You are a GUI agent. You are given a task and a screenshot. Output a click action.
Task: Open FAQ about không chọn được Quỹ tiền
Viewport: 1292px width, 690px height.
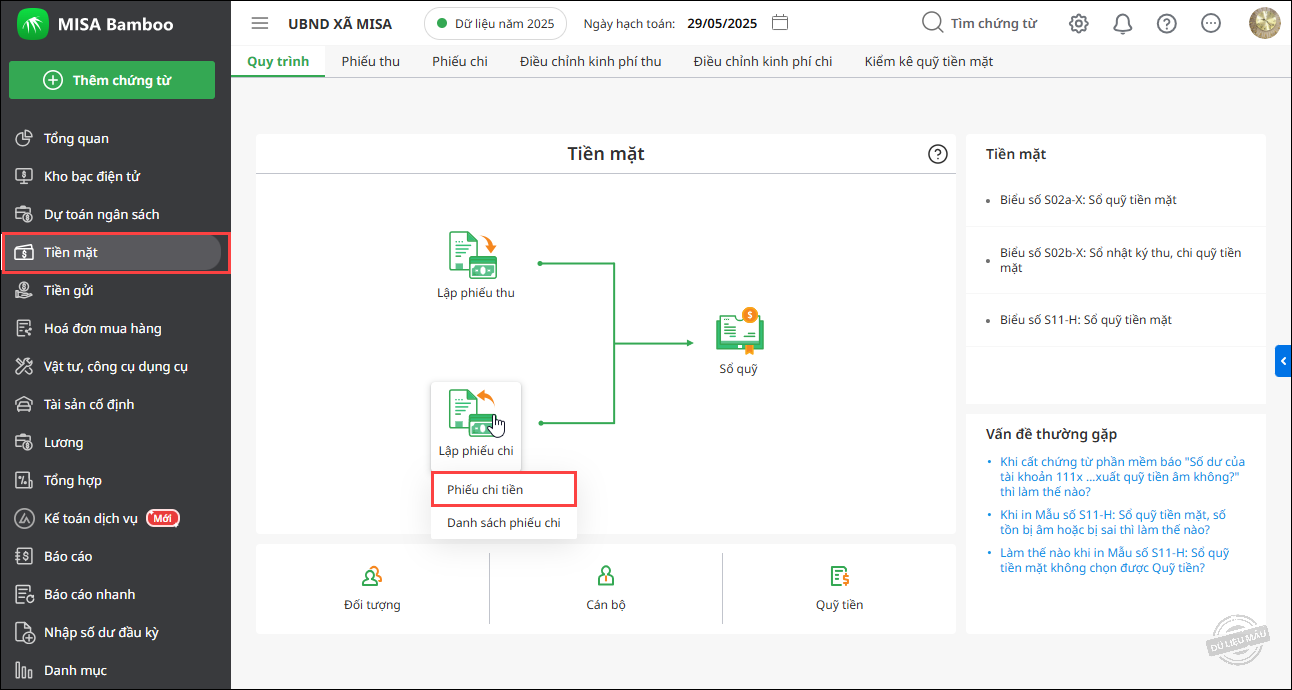click(1115, 560)
